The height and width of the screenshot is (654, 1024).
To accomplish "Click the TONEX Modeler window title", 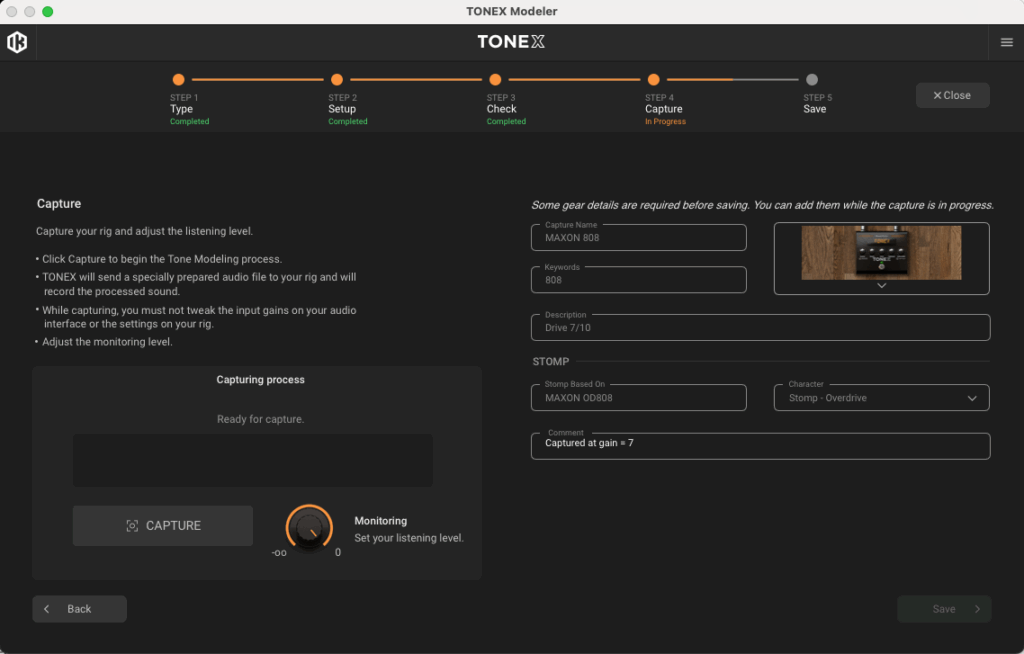I will (511, 11).
